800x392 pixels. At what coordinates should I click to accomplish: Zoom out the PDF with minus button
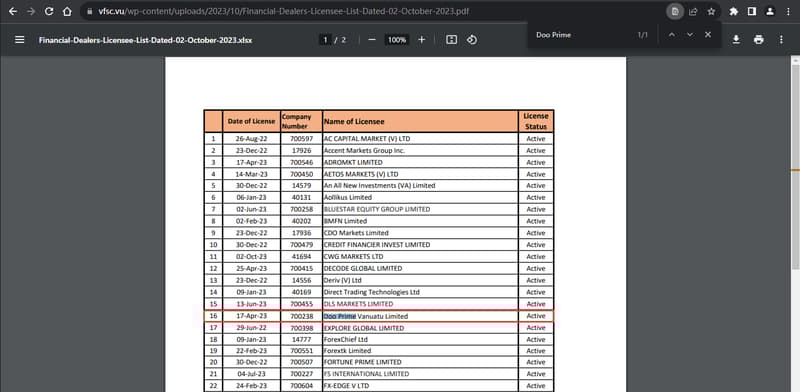click(372, 40)
